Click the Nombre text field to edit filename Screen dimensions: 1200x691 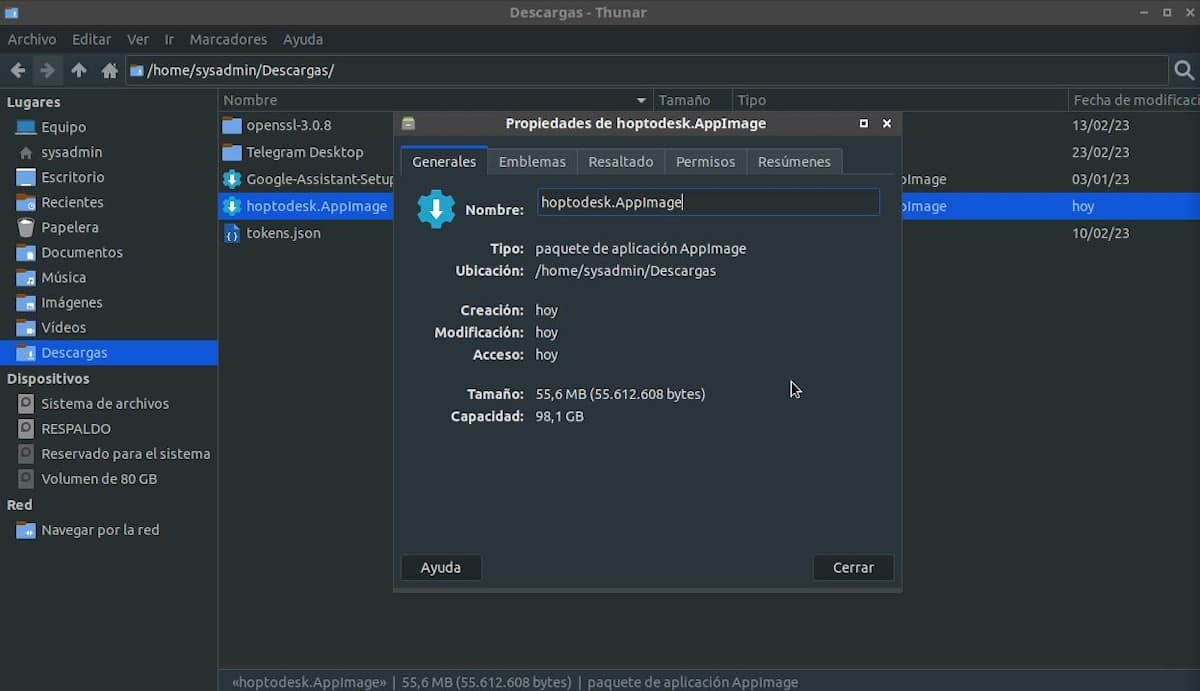(x=708, y=202)
